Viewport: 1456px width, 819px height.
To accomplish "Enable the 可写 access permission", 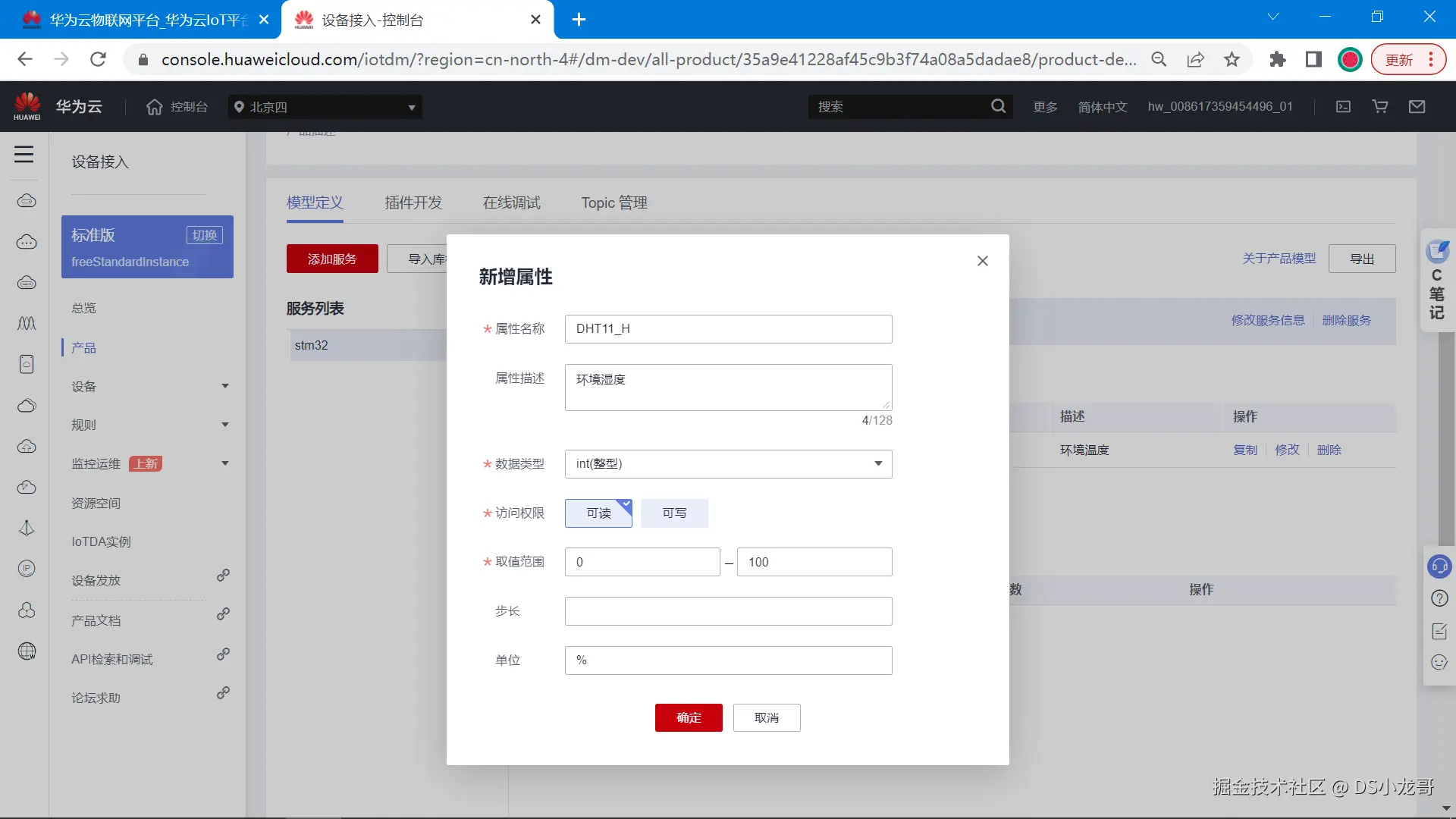I will [674, 513].
